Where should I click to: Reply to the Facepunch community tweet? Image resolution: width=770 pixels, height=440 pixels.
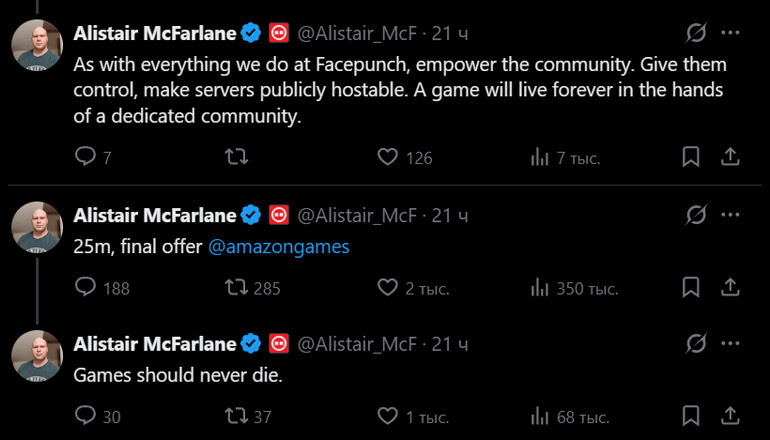[87, 157]
